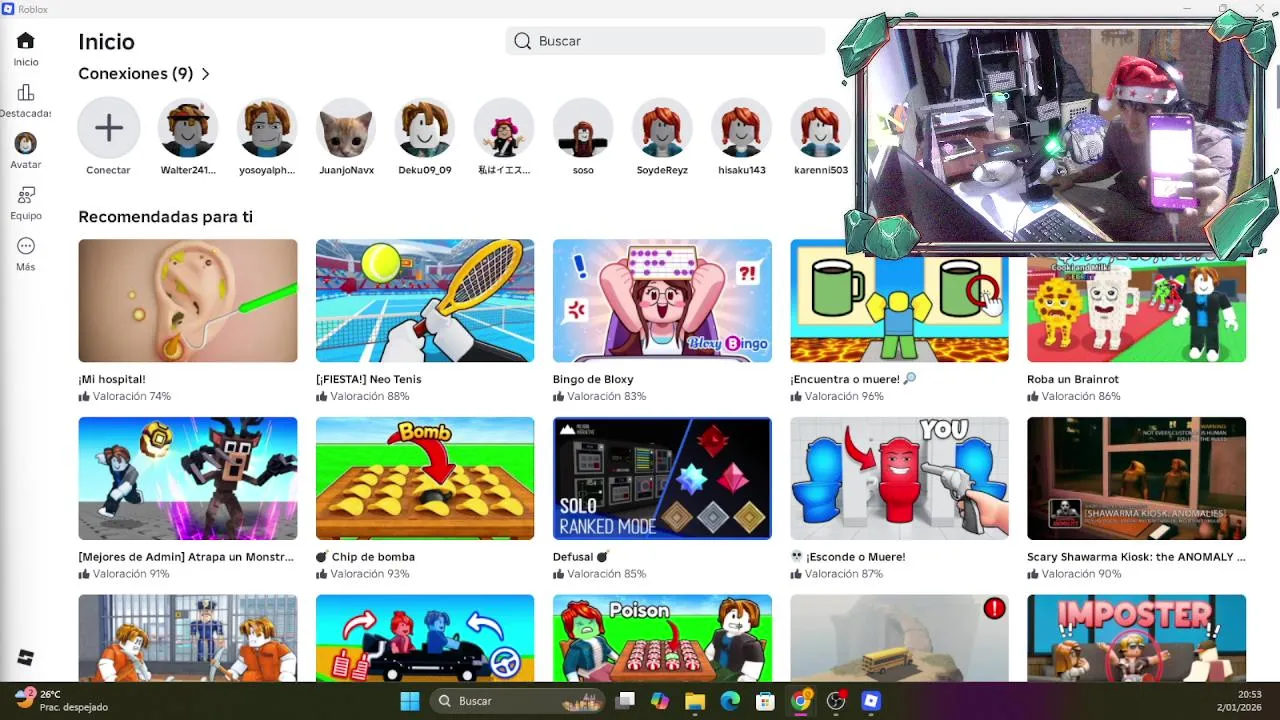Open Atrapa un Monstruo game thumbnail

[x=188, y=478]
